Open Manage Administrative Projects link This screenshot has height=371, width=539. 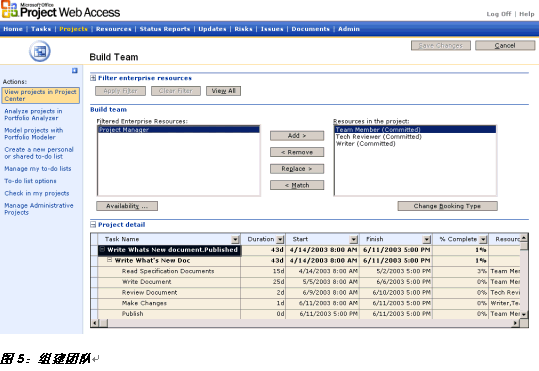(39, 209)
